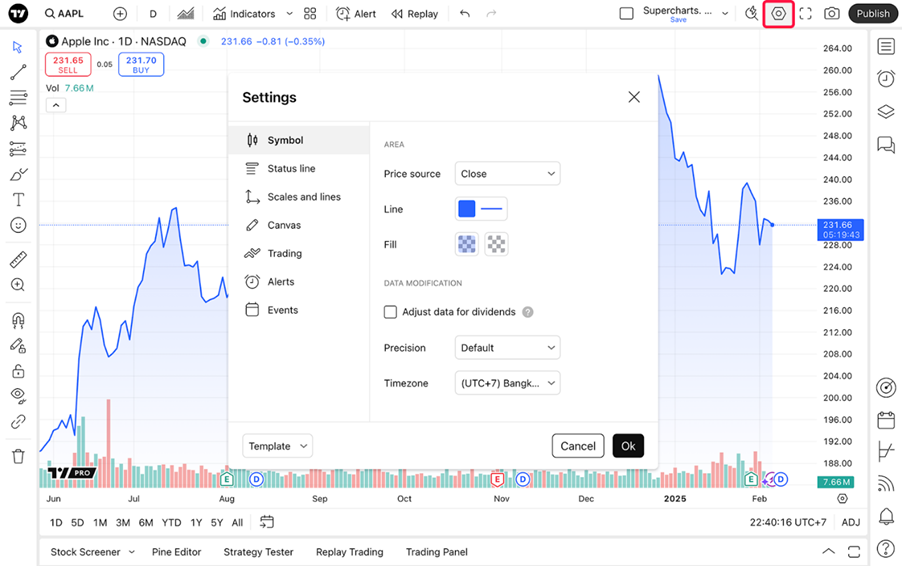Open the Alerts settings tab
This screenshot has width=902, height=566.
coord(299,281)
